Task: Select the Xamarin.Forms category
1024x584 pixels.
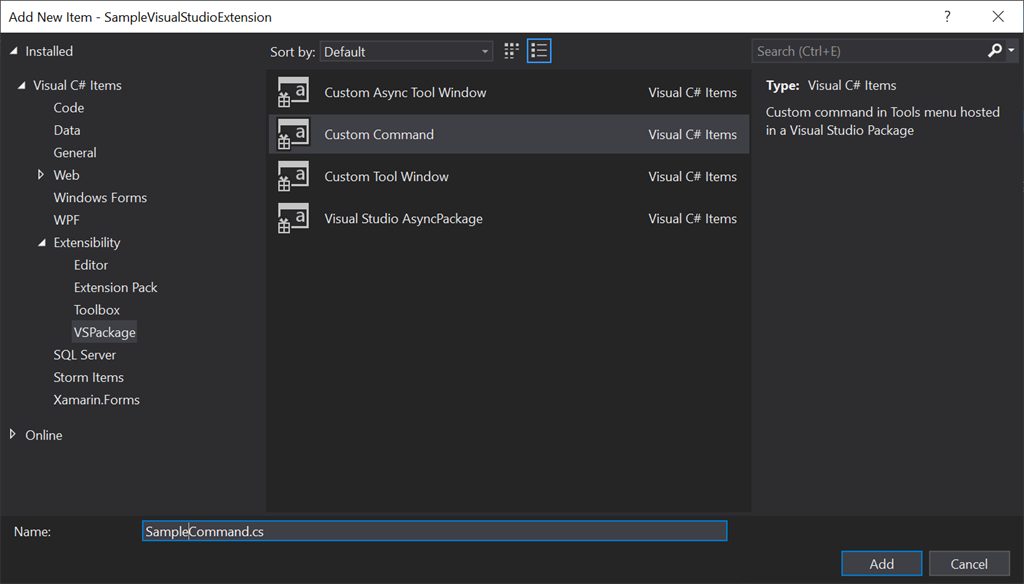Action: tap(97, 400)
